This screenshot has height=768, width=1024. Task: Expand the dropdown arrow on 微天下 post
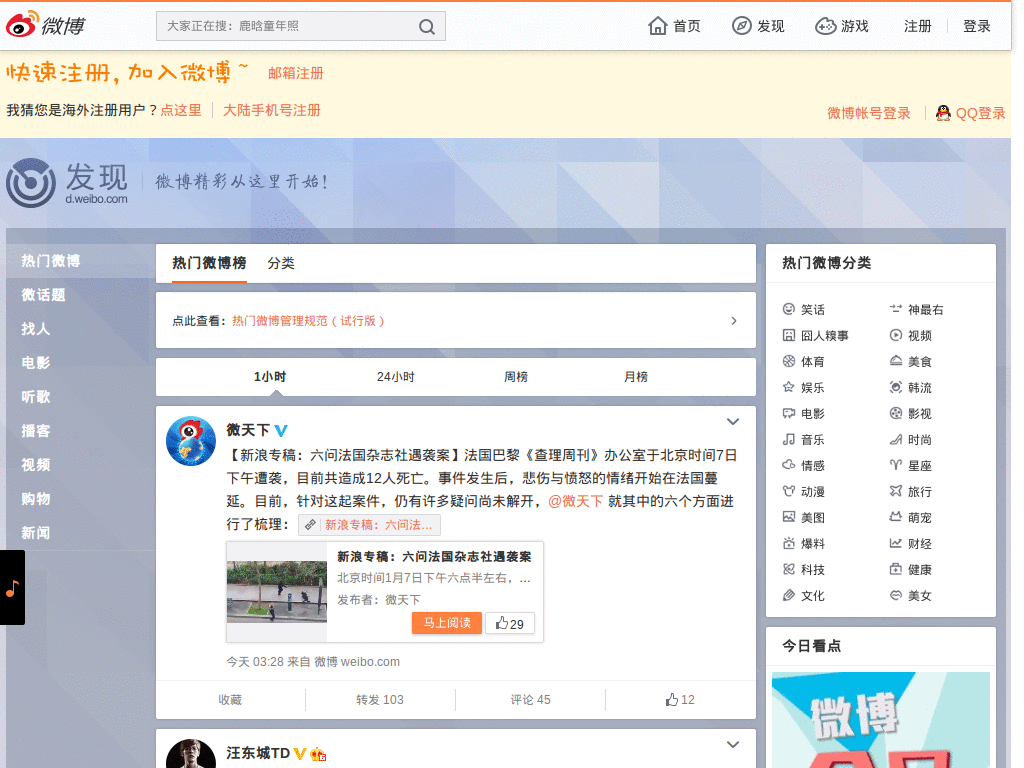click(733, 422)
